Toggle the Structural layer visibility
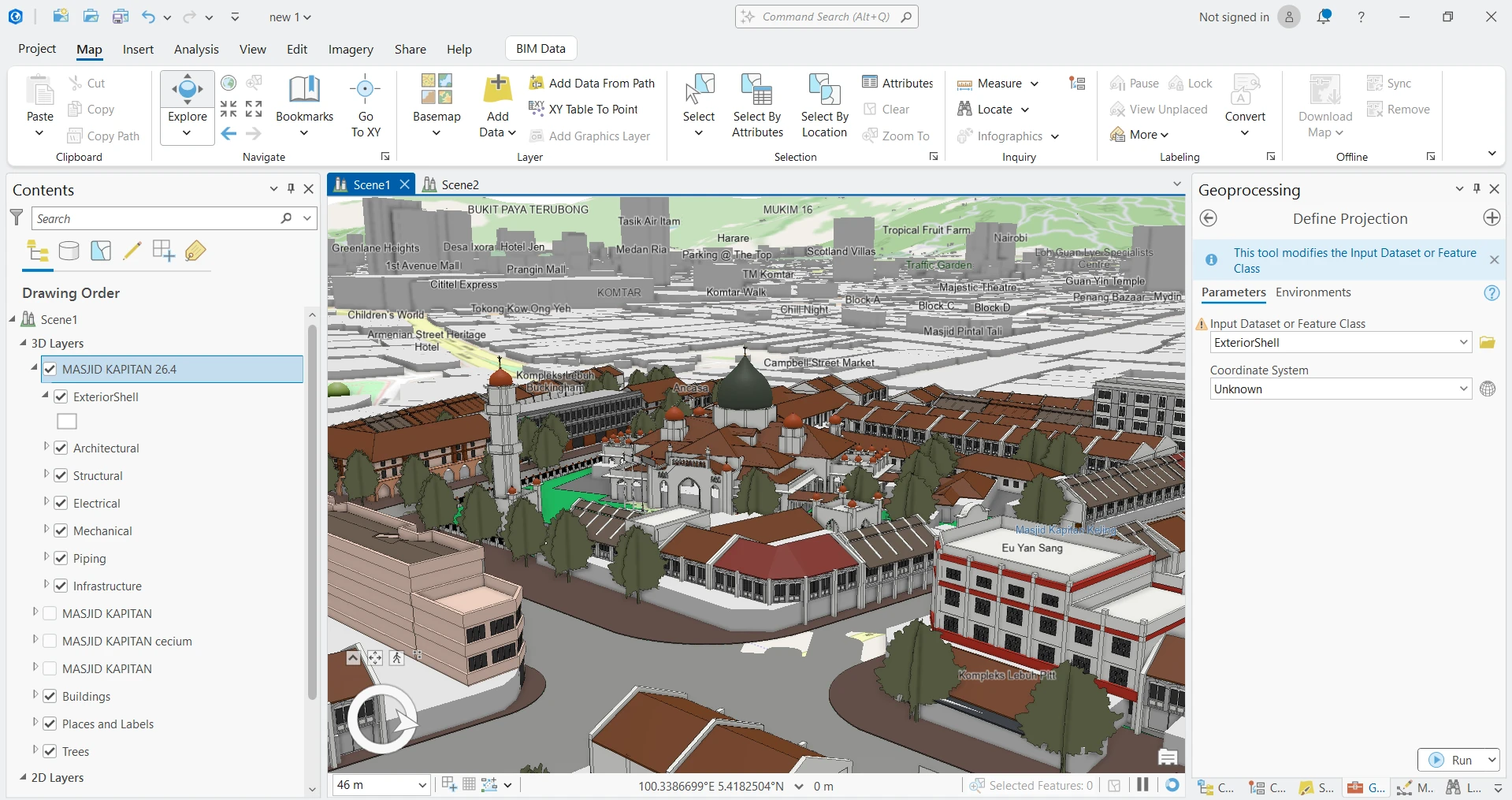Image resolution: width=1512 pixels, height=800 pixels. (x=61, y=475)
